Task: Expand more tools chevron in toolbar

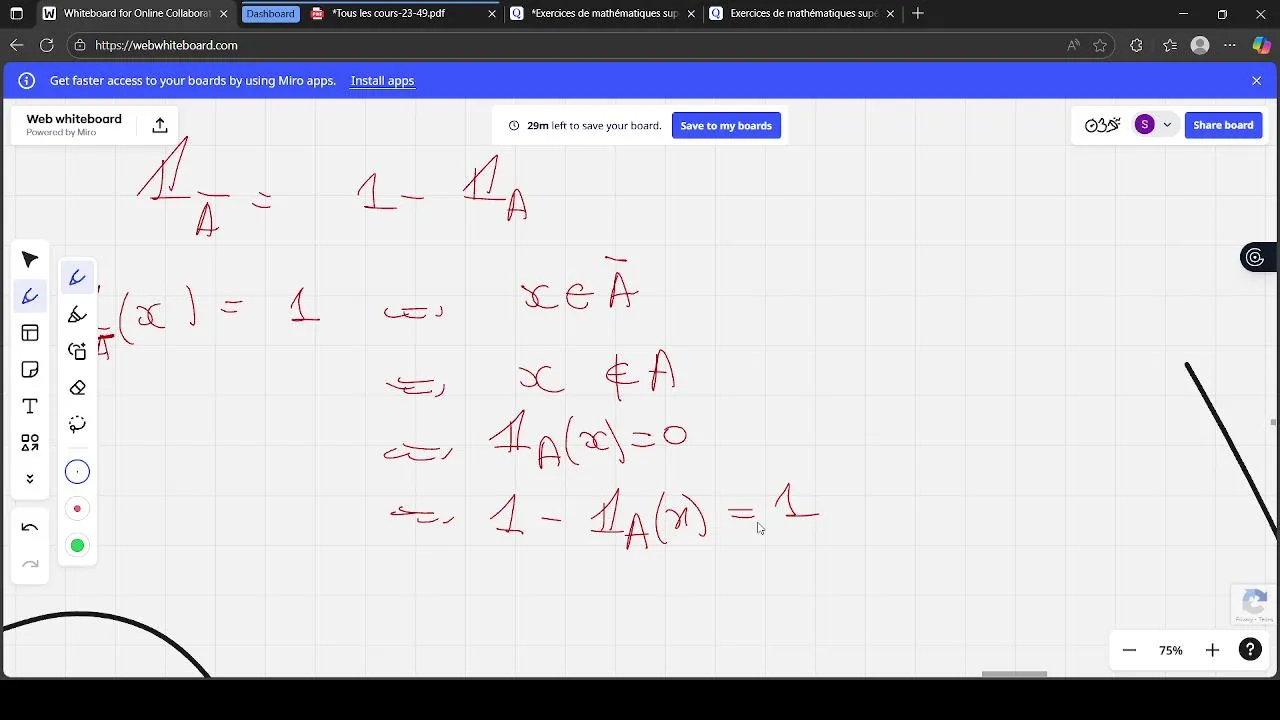Action: click(30, 479)
